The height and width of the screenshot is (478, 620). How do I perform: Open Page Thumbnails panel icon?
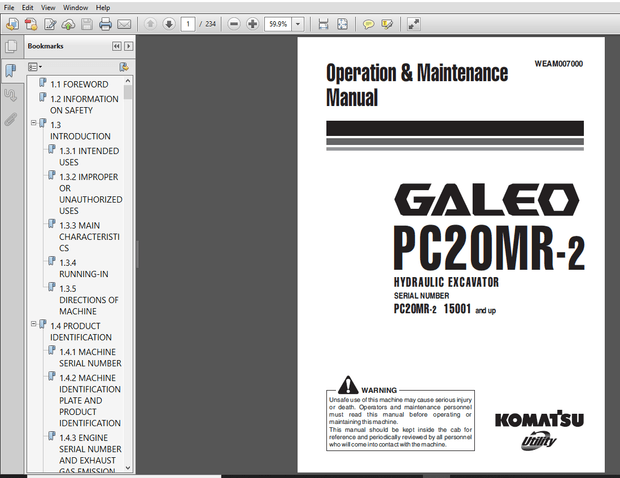point(11,46)
